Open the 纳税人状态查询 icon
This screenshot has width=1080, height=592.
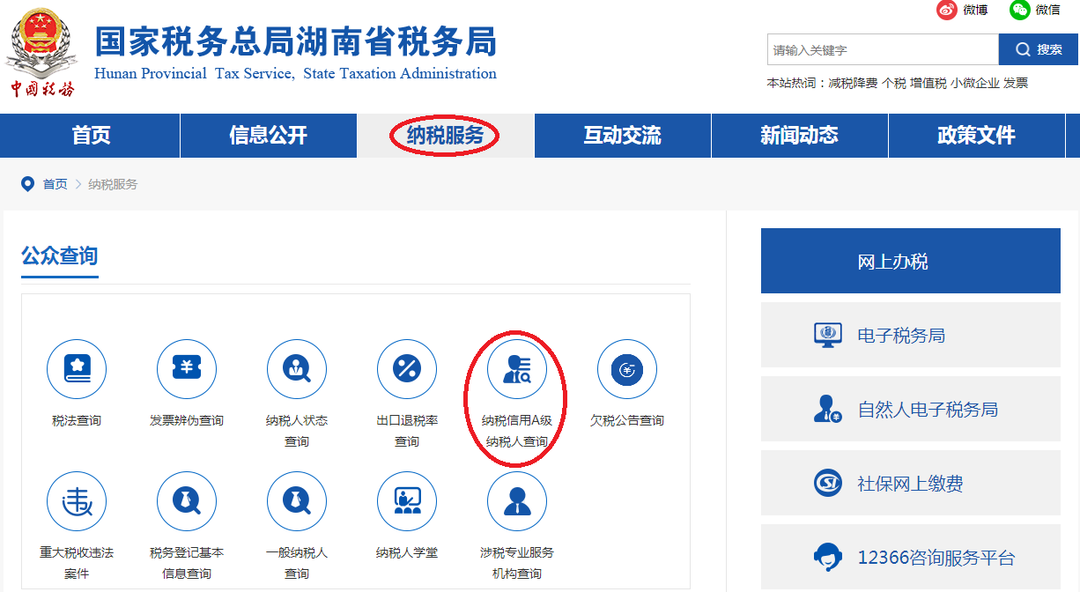(297, 369)
